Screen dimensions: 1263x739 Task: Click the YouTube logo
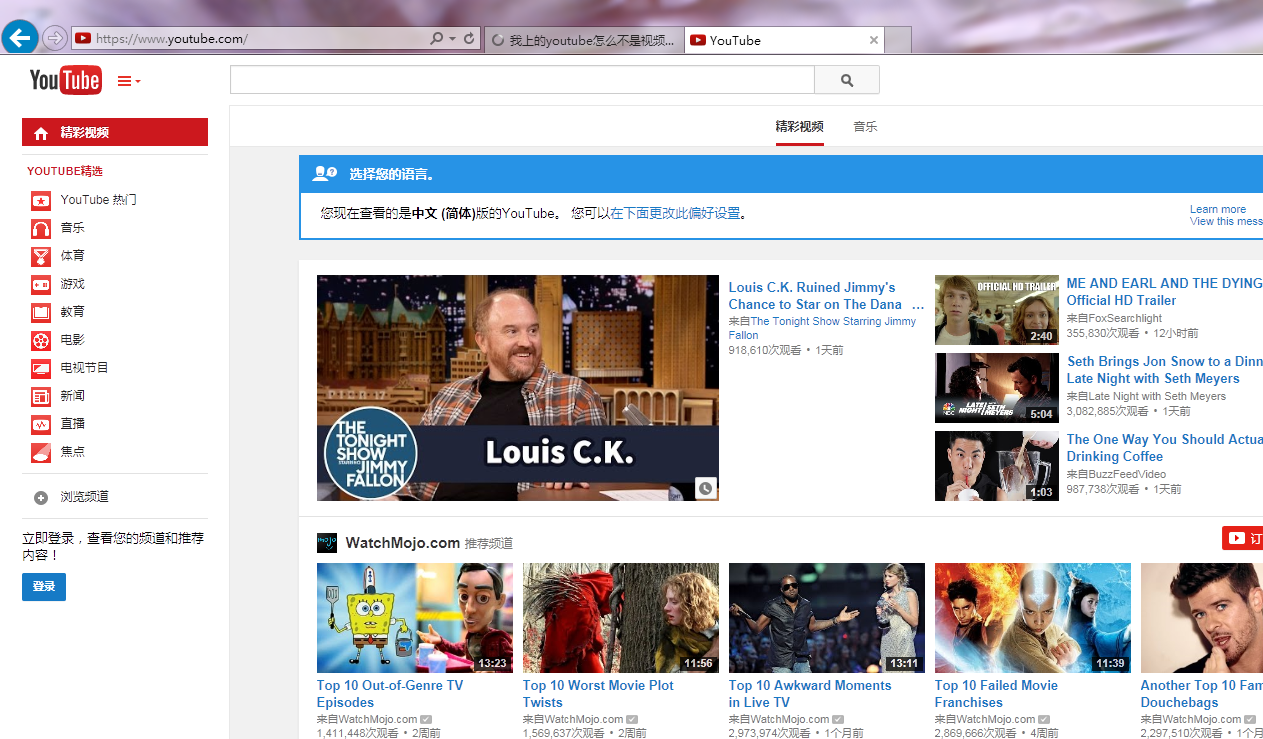pos(65,79)
